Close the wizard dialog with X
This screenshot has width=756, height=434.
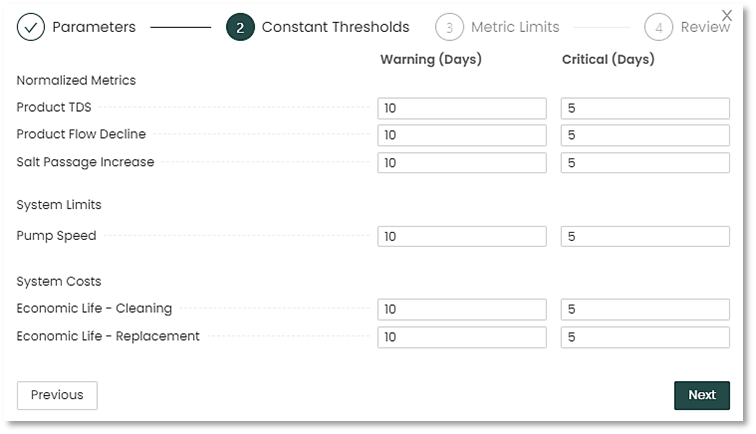click(727, 16)
